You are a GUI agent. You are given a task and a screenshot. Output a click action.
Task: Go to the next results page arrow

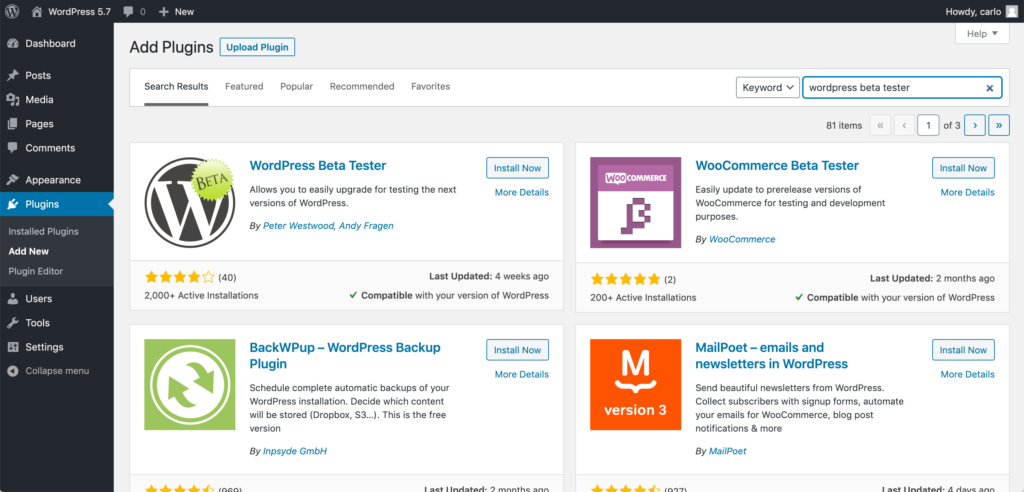pyautogui.click(x=975, y=125)
